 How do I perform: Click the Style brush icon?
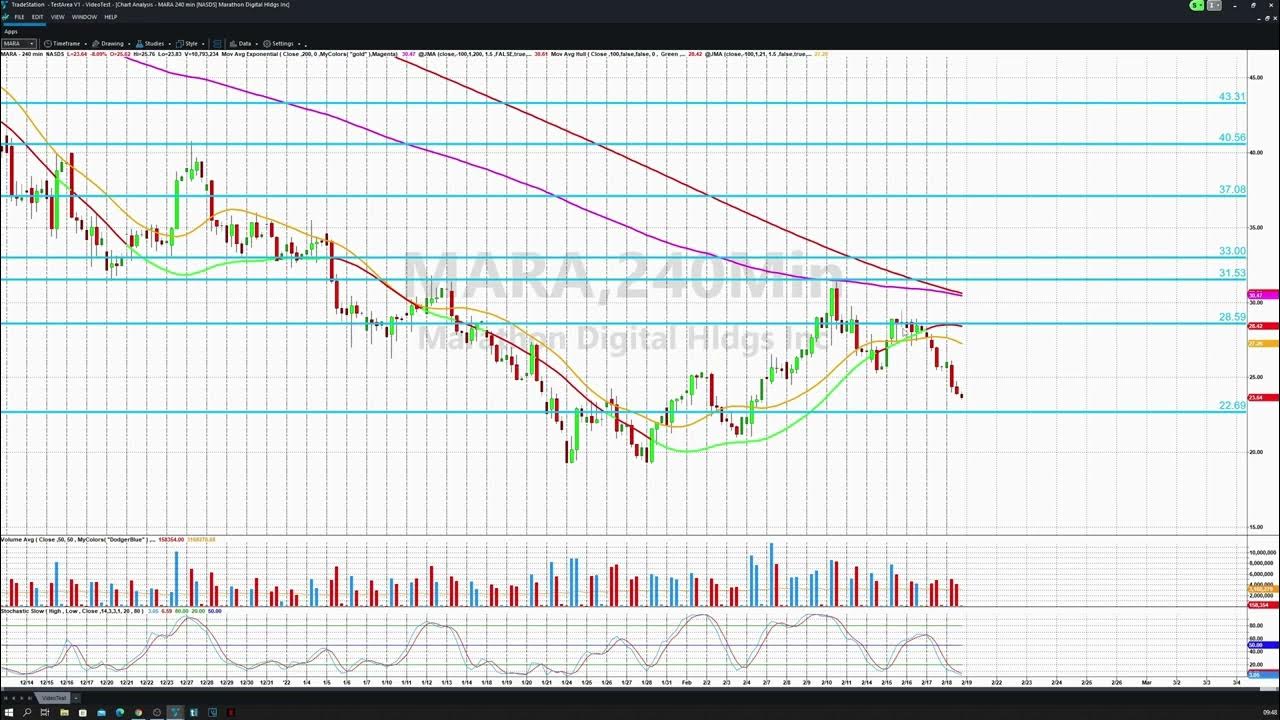180,44
